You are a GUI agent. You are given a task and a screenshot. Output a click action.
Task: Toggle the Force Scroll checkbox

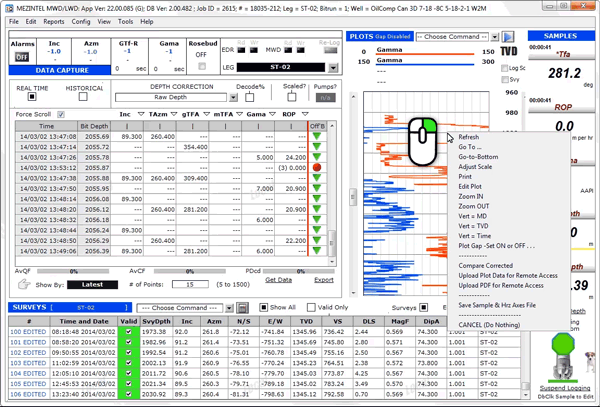click(x=61, y=114)
